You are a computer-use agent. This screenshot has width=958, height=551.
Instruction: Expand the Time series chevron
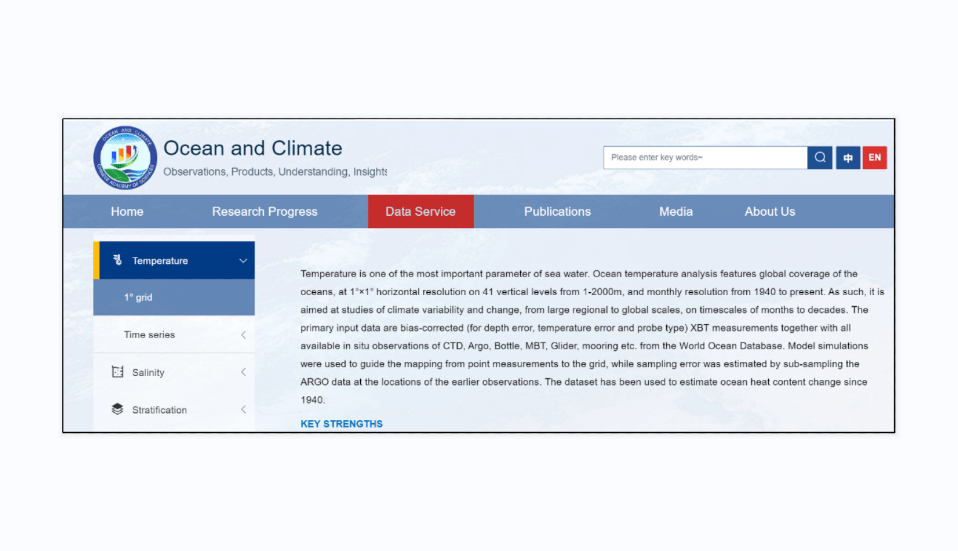tap(243, 335)
